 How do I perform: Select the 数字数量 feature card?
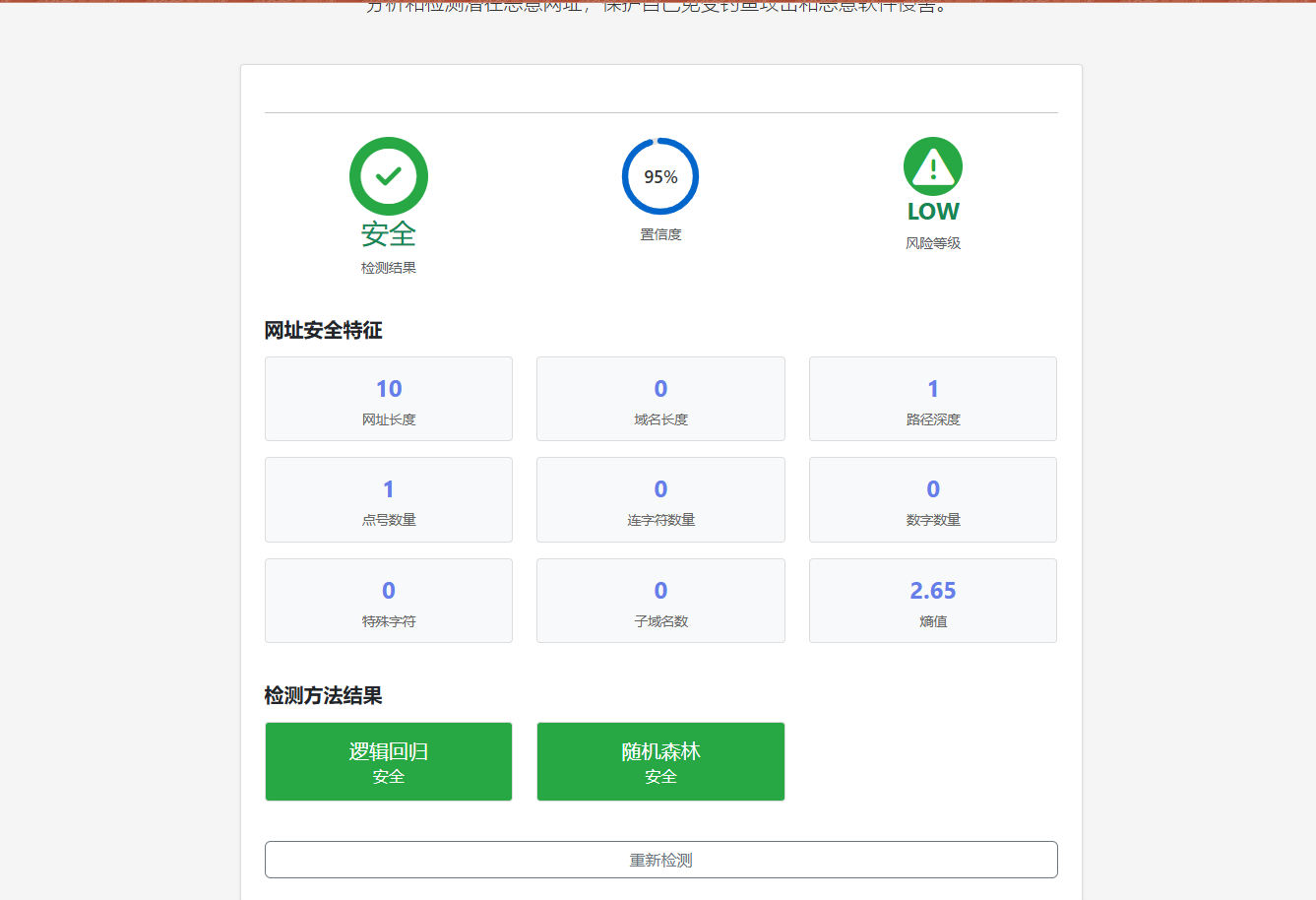point(933,499)
